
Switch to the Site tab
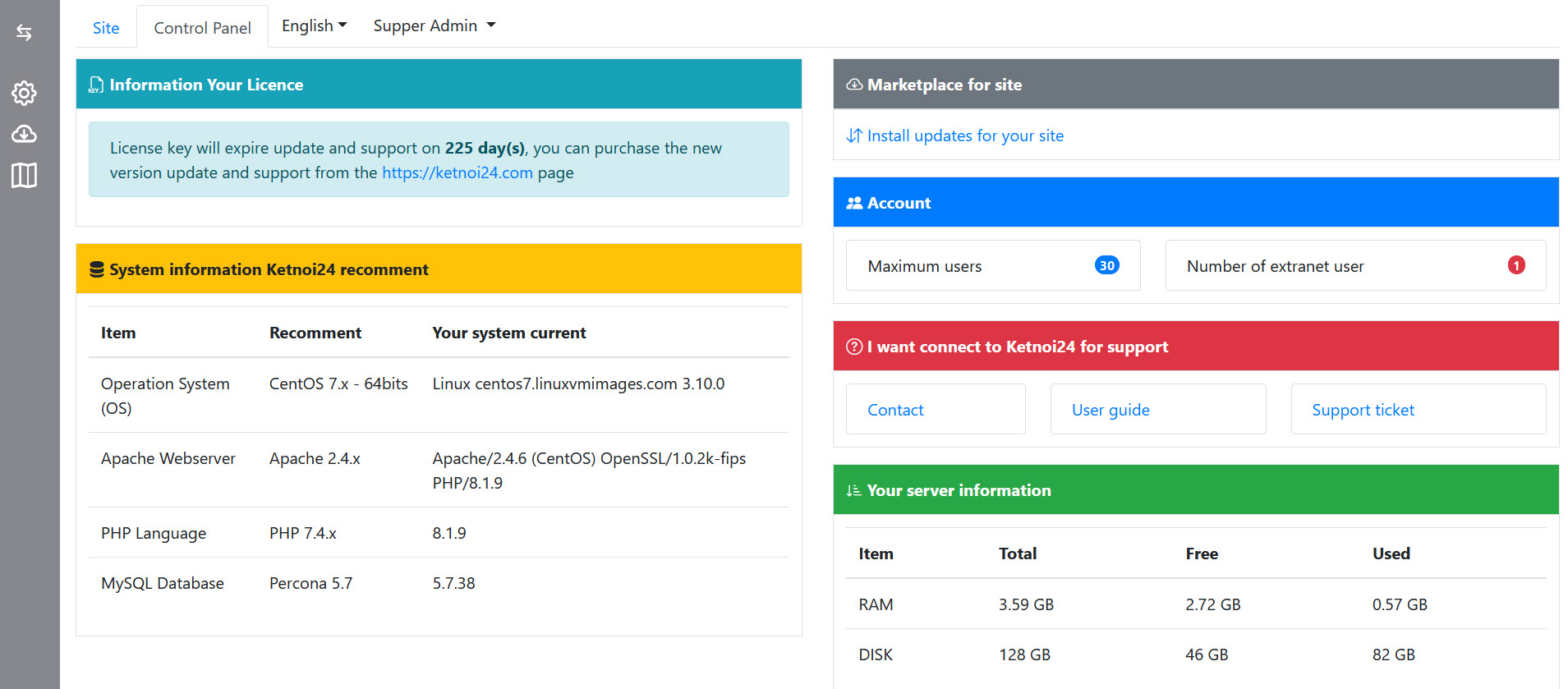point(106,28)
